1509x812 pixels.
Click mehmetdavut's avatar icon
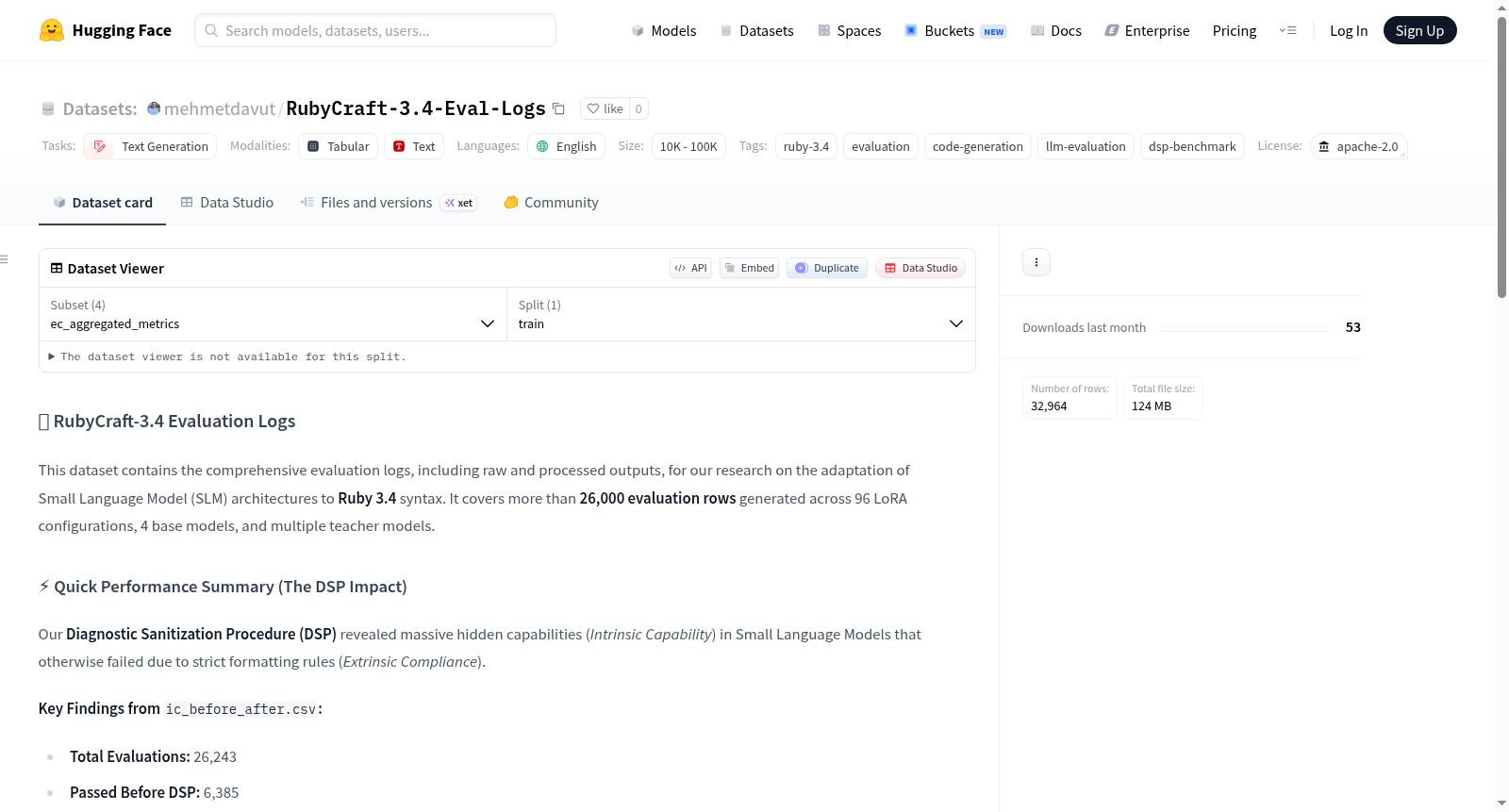point(154,108)
